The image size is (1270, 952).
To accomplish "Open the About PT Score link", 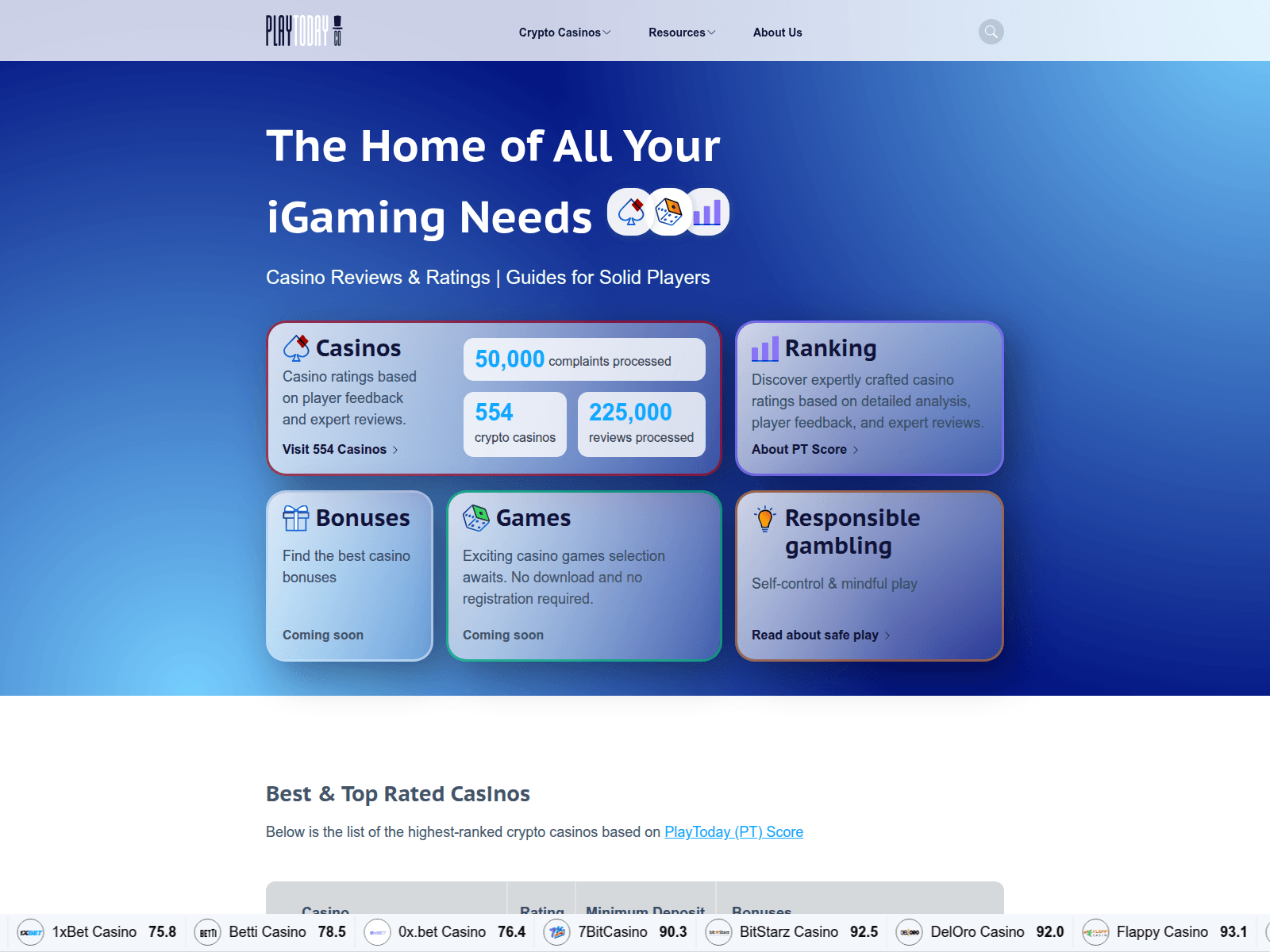I will [x=805, y=449].
